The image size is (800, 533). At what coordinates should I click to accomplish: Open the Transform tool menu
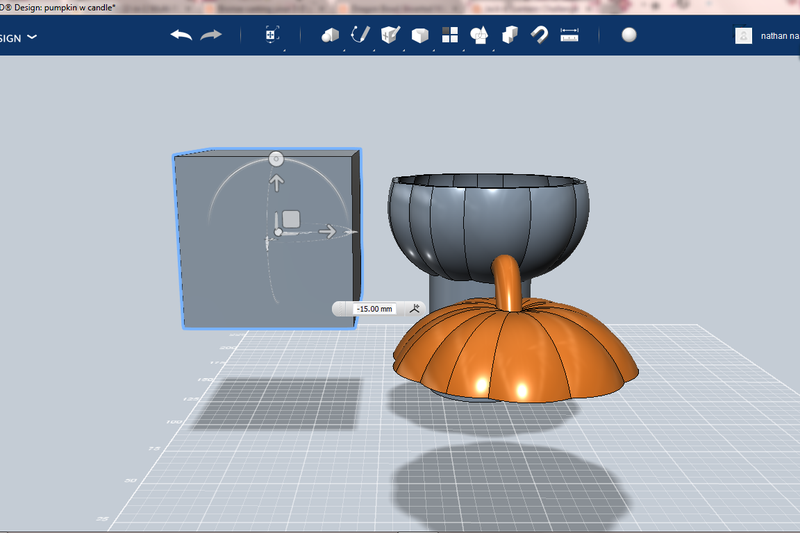[271, 35]
